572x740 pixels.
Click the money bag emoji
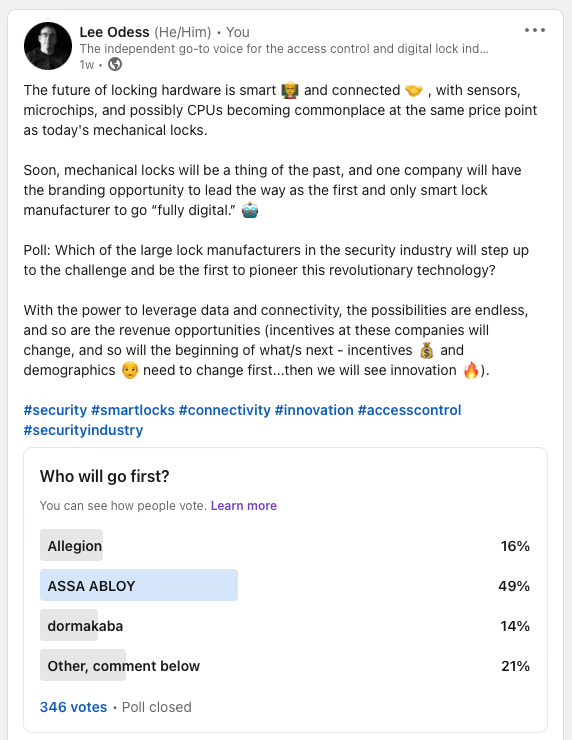pos(426,351)
